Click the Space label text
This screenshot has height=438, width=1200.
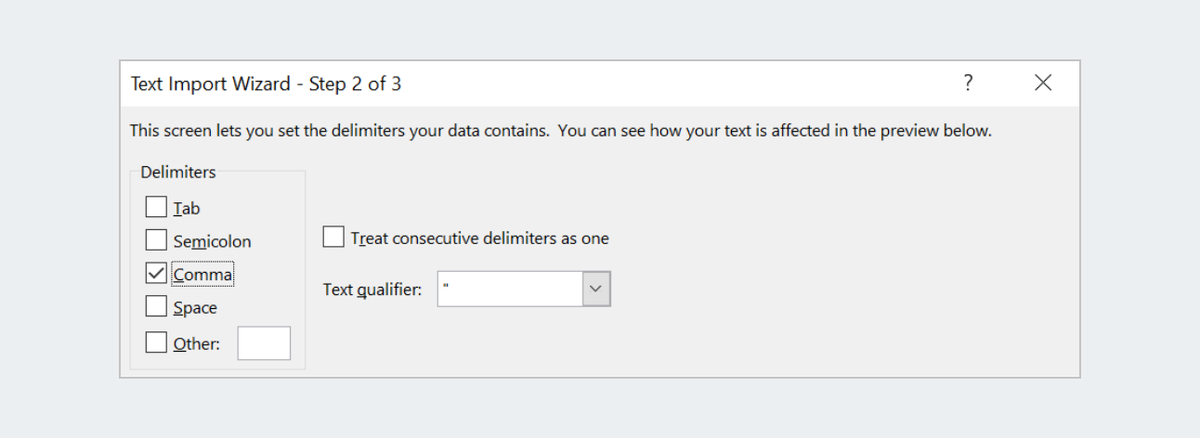pyautogui.click(x=196, y=308)
